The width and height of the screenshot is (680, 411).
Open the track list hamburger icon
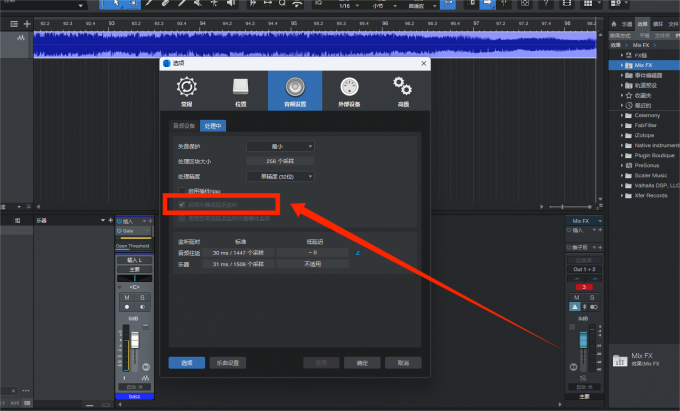point(14,24)
